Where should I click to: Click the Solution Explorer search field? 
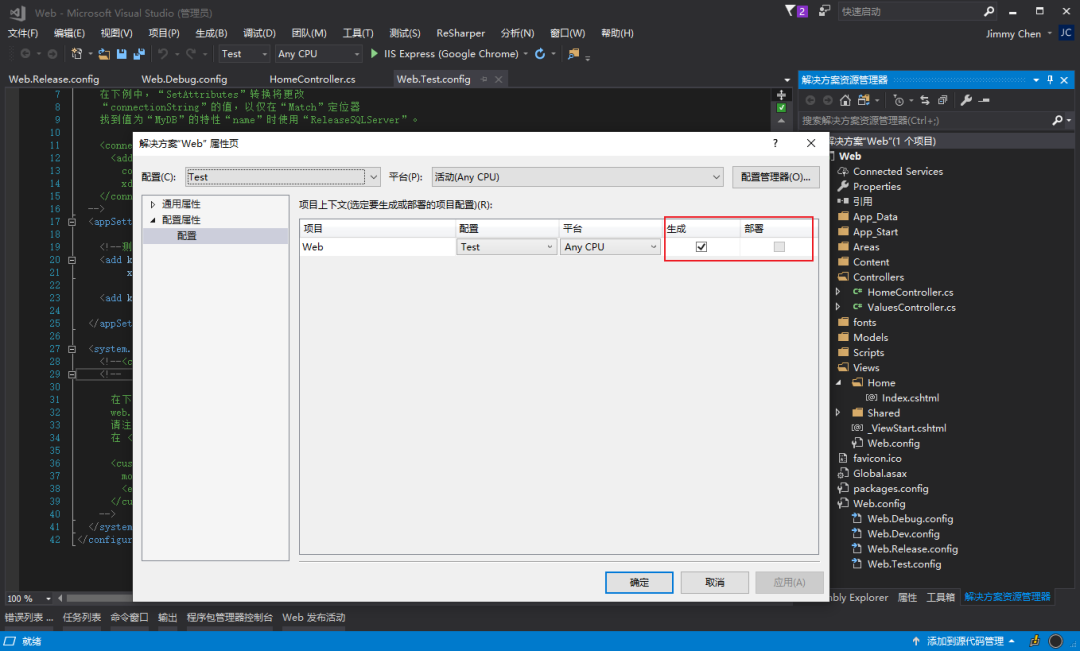tap(925, 121)
